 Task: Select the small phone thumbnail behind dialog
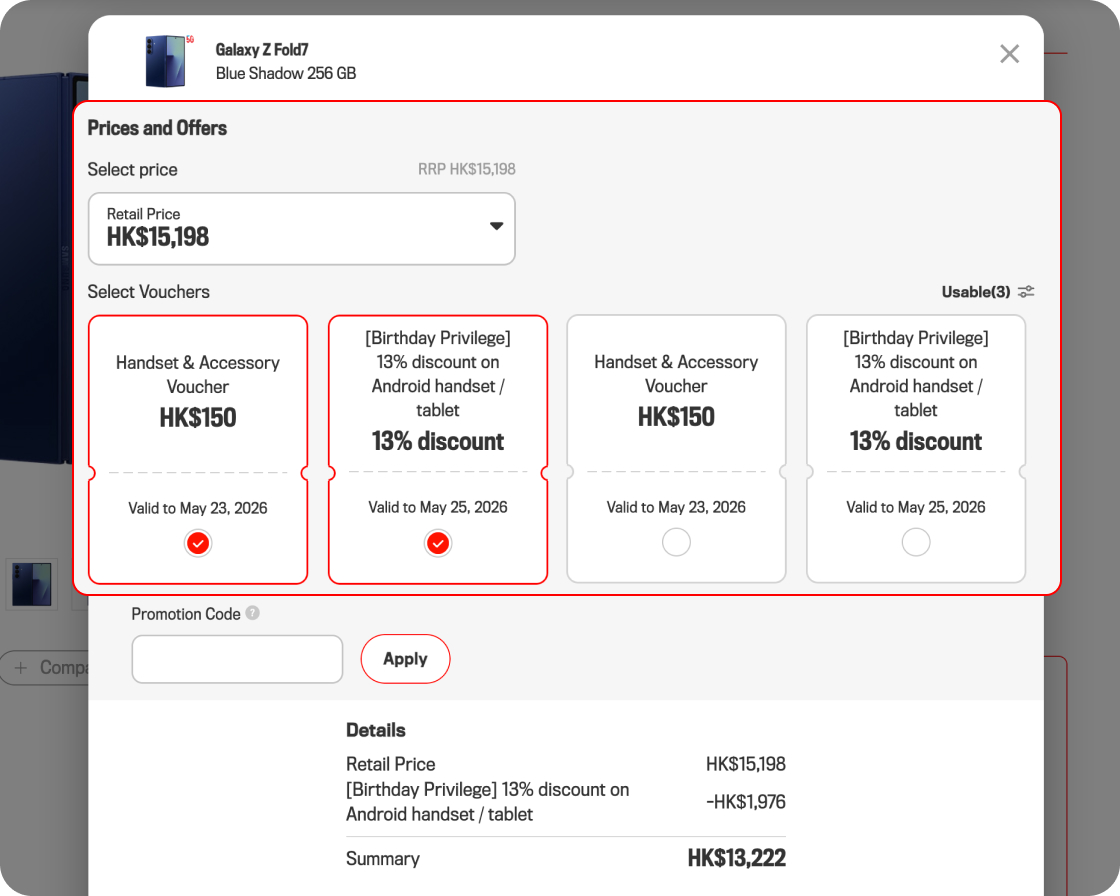31,584
